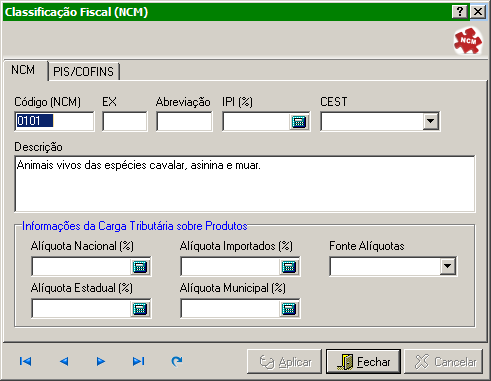Viewport: 491px width, 381px height.
Task: Open calculator for Alíquota Nacional field
Action: point(140,267)
